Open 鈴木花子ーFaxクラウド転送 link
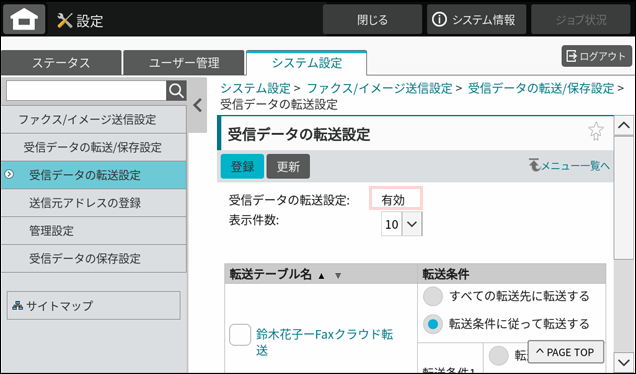The width and height of the screenshot is (636, 374). (324, 342)
